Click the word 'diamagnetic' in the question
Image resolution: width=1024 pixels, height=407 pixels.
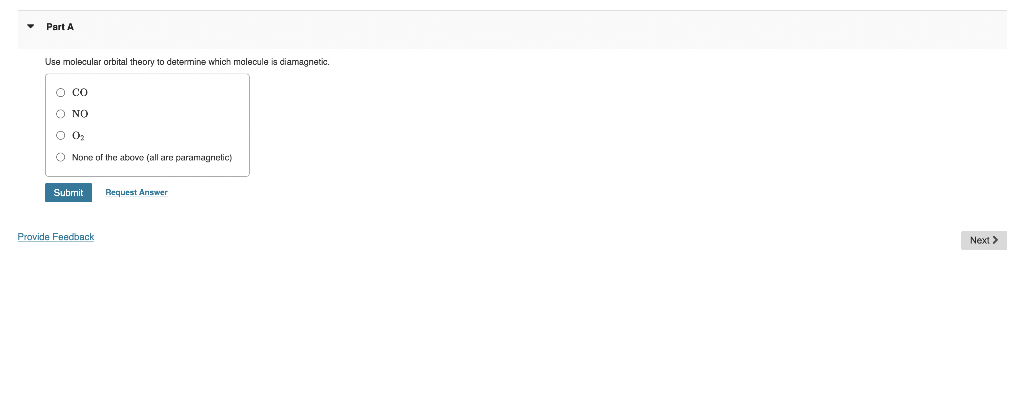tap(303, 62)
